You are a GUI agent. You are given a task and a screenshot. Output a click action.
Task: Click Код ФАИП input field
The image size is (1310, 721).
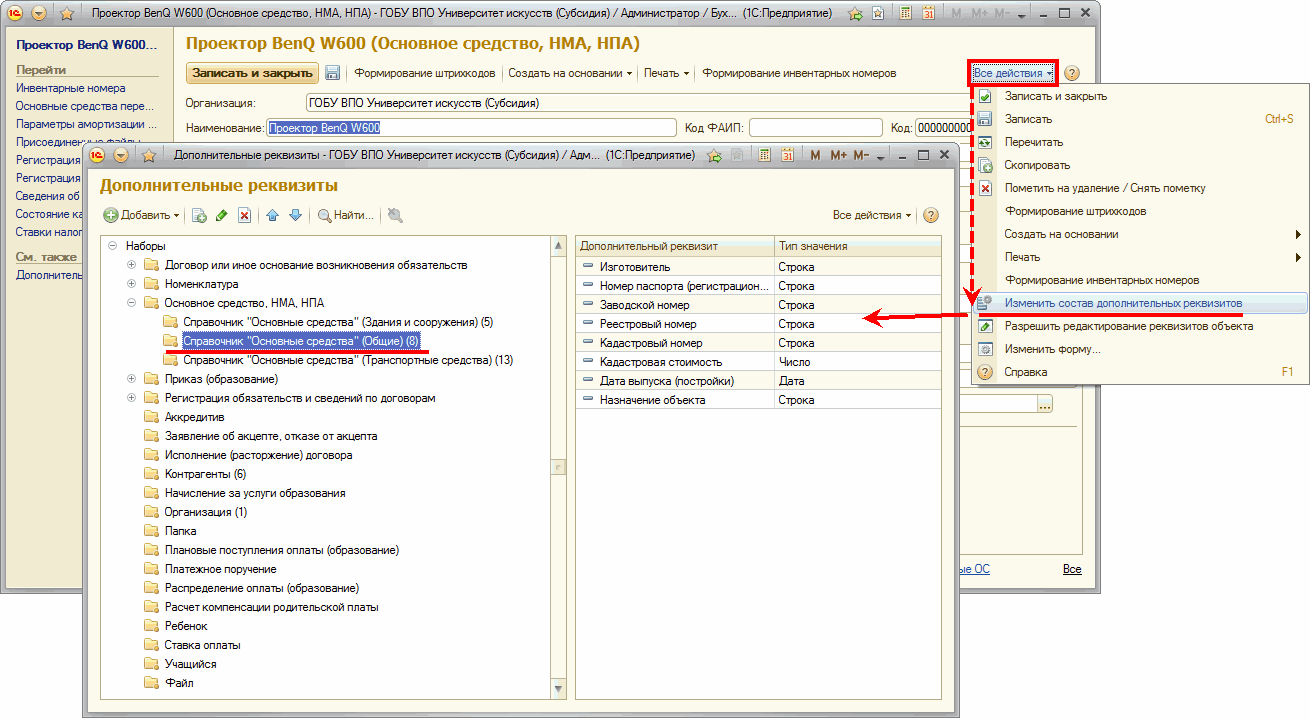[x=816, y=128]
